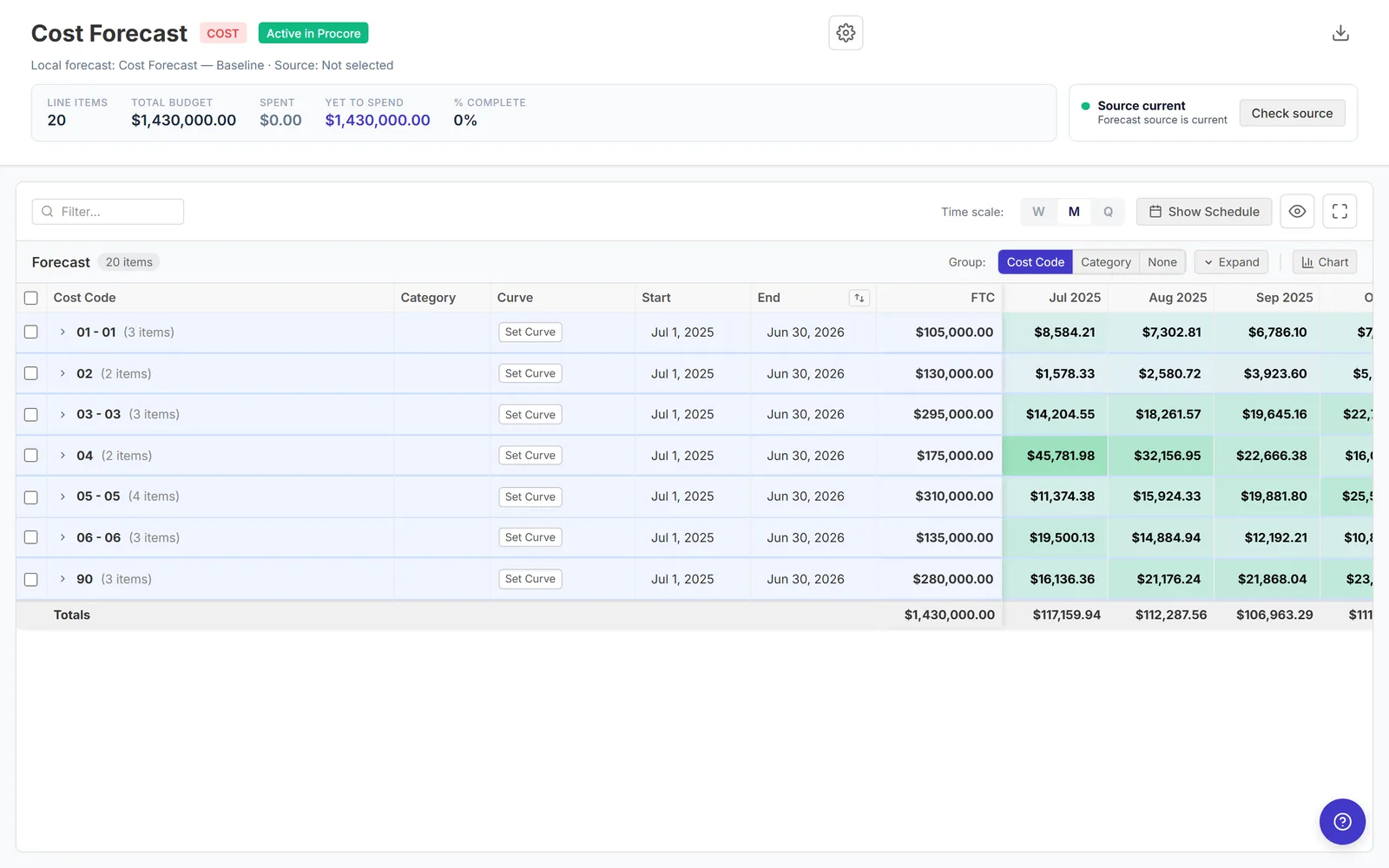Tick the checkbox for cost code 05 - 05
Viewport: 1389px width, 868px height.
pos(31,497)
